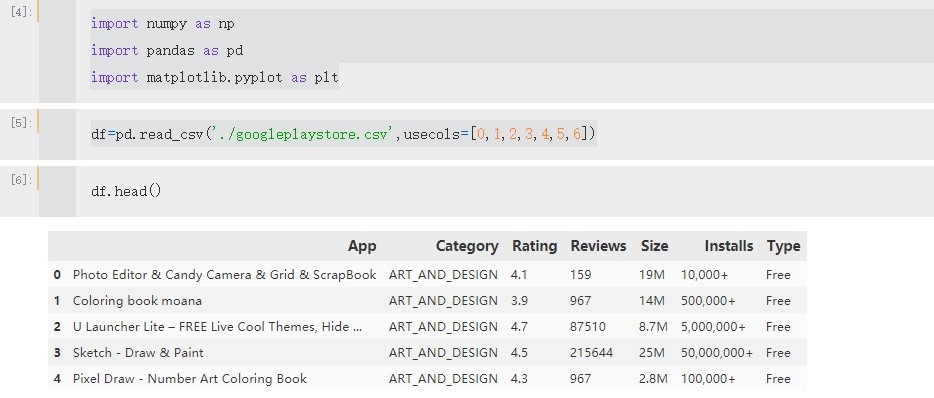Select Coloring book moana cell
Screen dimensions: 934x398
(x=137, y=301)
